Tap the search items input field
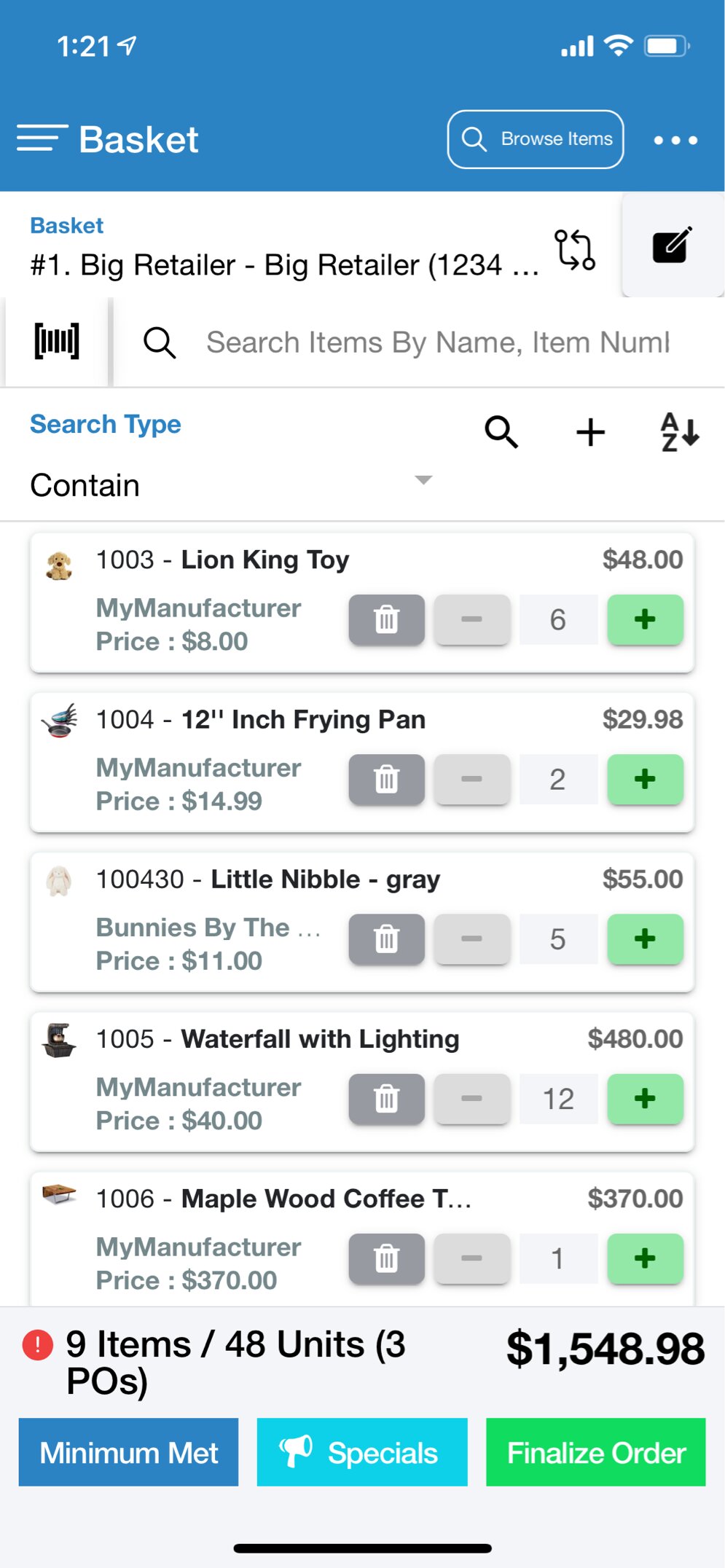 click(x=437, y=342)
